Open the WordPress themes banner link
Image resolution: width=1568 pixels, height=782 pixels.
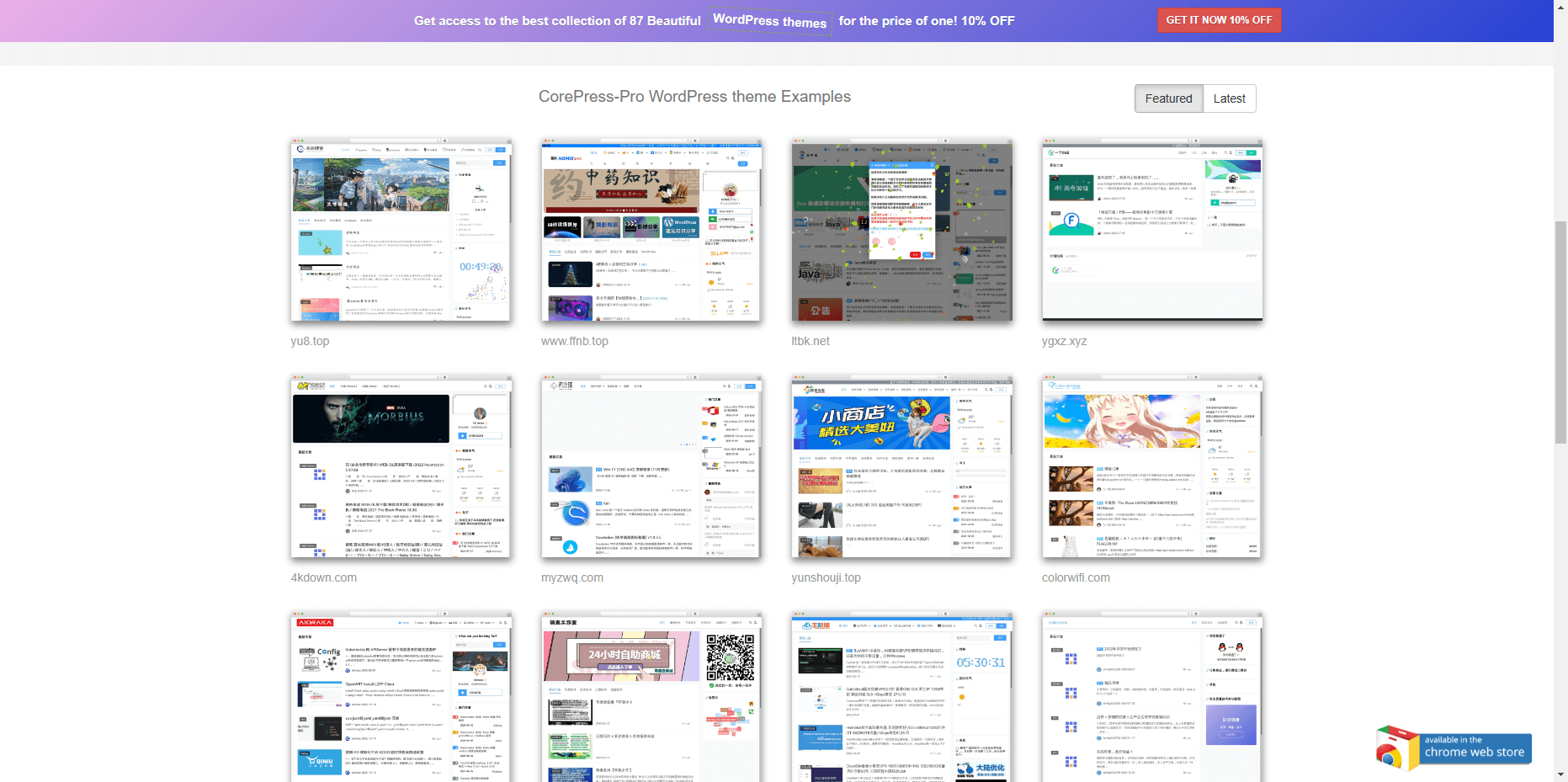769,21
